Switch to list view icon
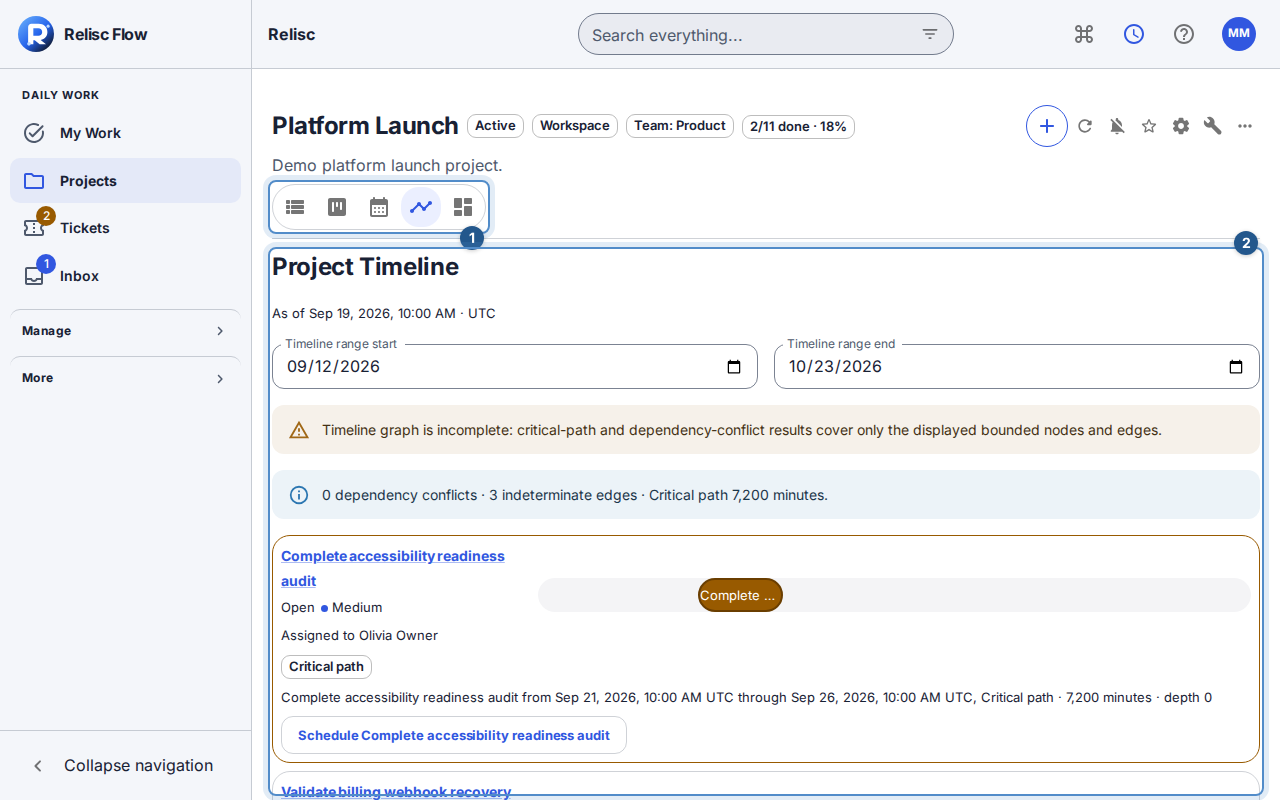This screenshot has width=1280, height=800. click(295, 207)
